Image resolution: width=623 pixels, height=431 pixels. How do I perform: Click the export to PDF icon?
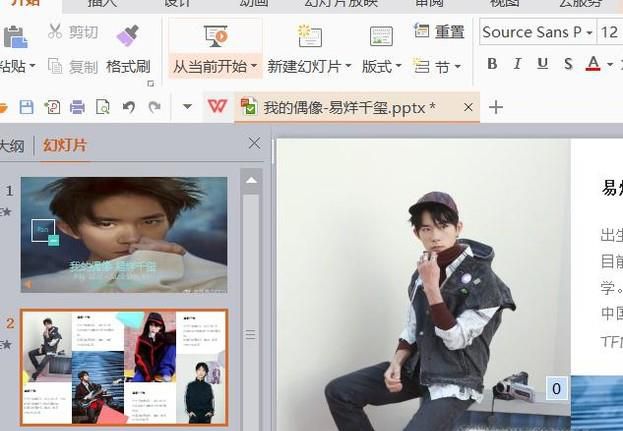[x=52, y=107]
